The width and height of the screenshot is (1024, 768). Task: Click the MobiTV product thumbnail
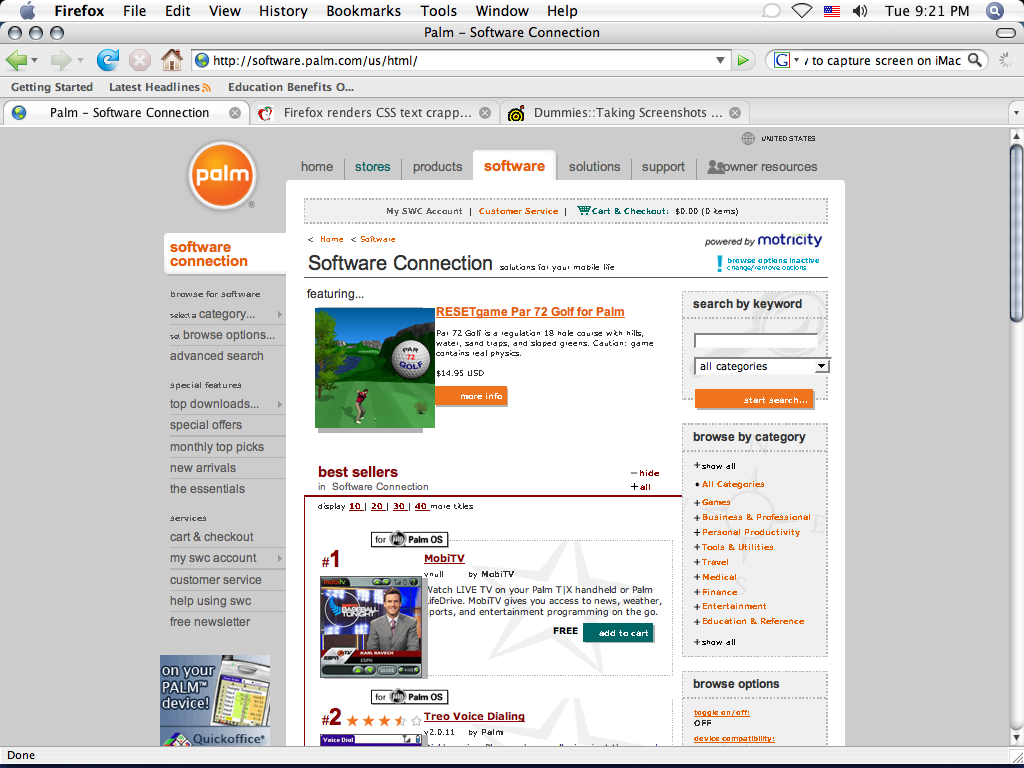coord(371,627)
